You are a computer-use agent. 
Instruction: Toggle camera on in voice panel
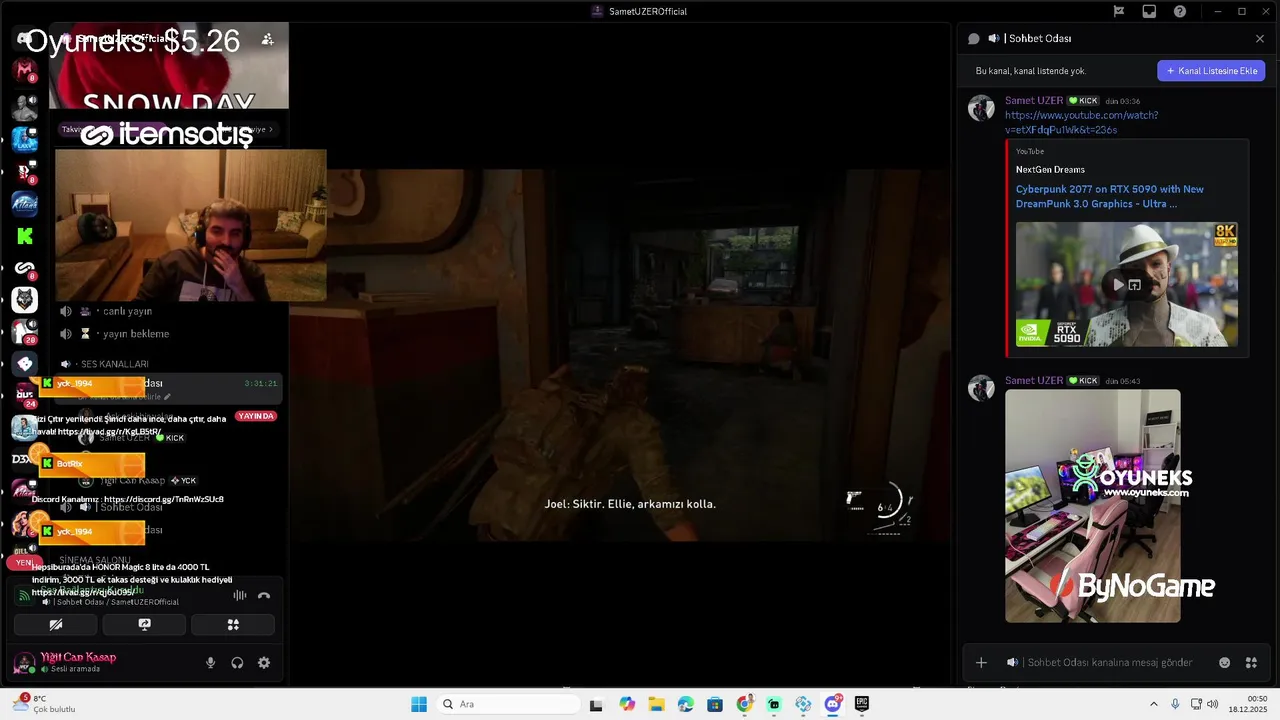56,625
